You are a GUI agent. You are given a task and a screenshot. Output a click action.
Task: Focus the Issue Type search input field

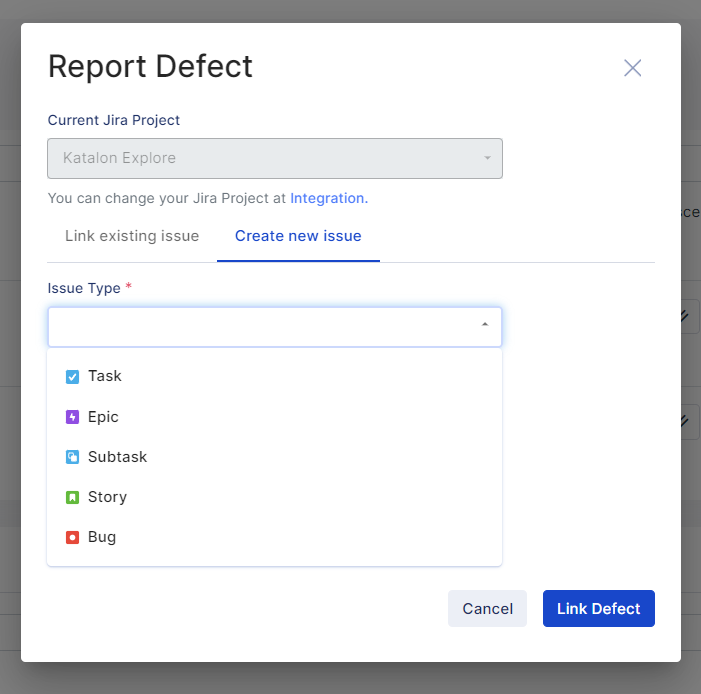[260, 326]
